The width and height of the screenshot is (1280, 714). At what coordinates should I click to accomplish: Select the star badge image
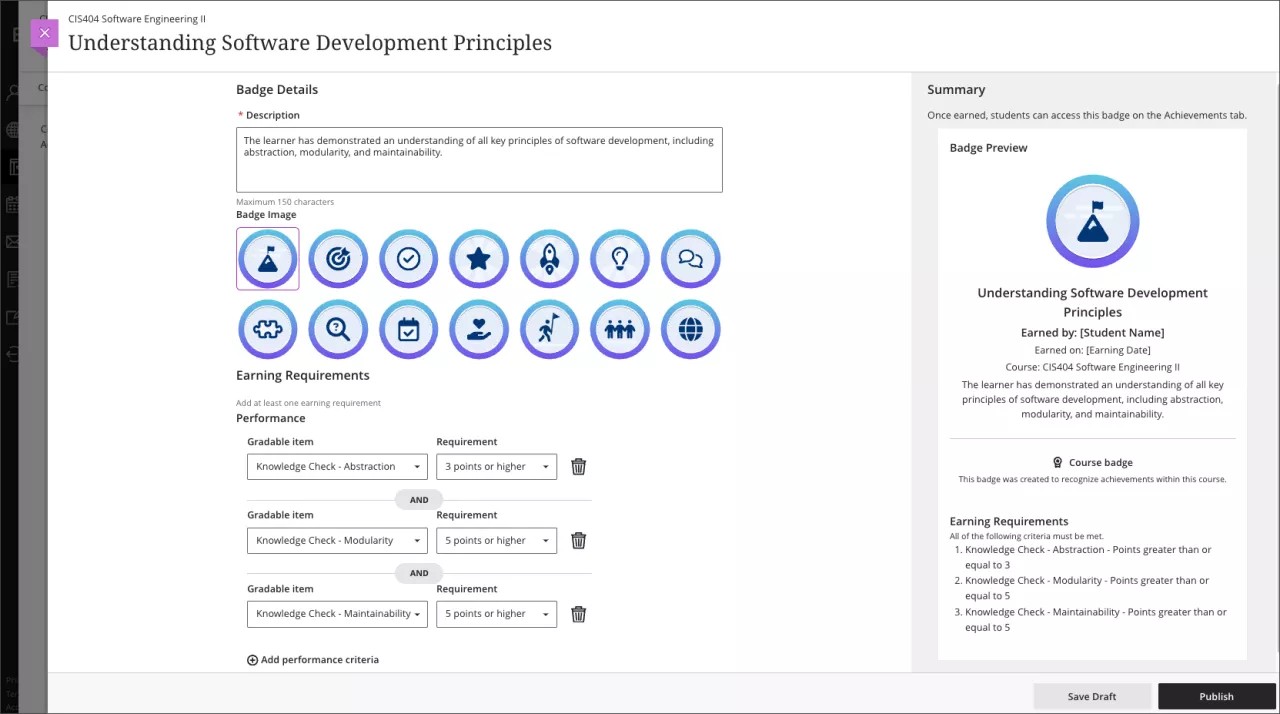[478, 258]
